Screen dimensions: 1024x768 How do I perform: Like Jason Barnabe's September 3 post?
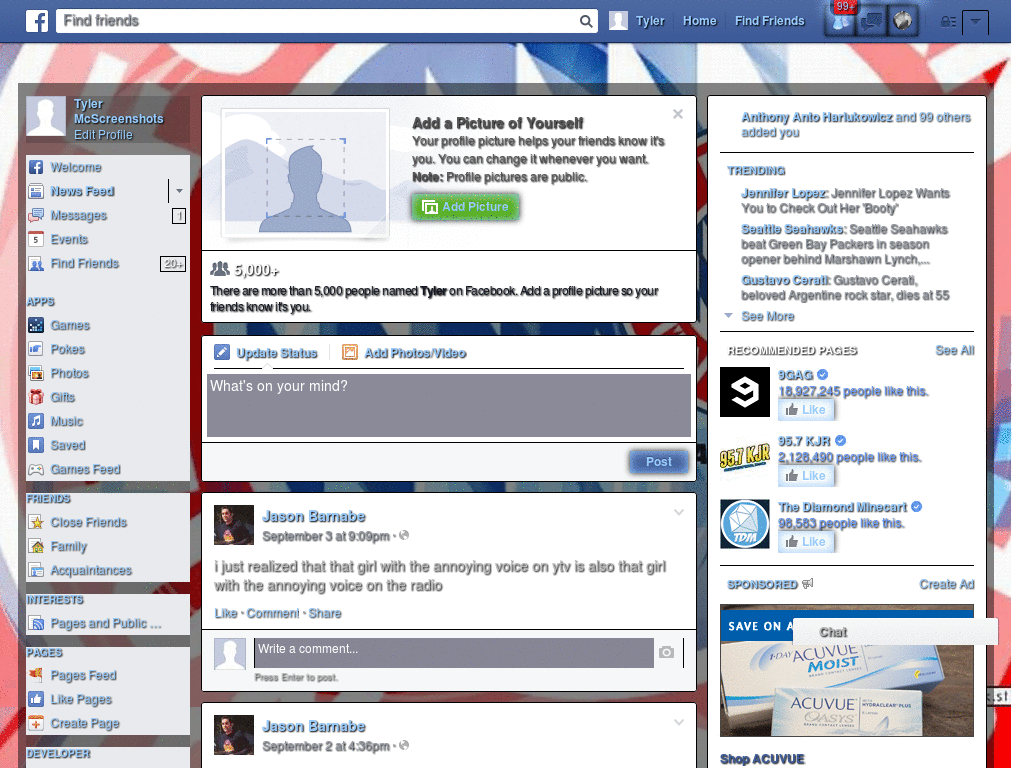point(226,613)
